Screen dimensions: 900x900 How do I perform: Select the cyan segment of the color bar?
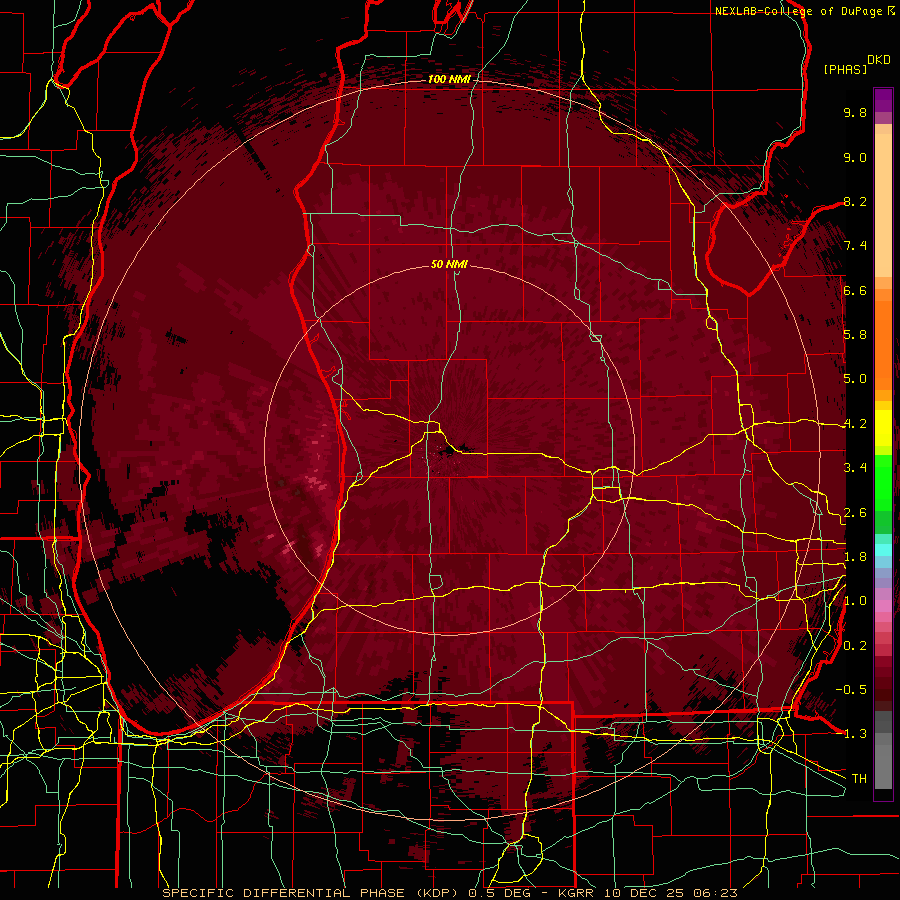[883, 549]
